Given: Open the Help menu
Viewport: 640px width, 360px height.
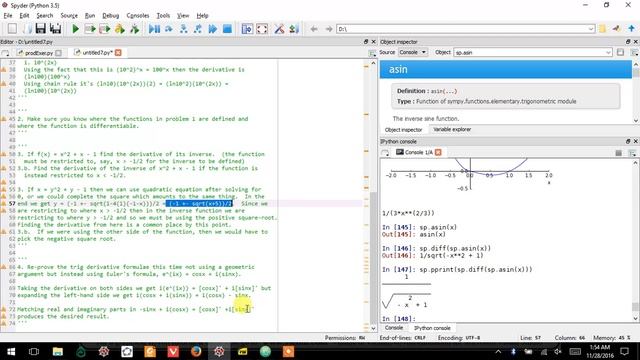Looking at the screenshot, I should pos(202,16).
